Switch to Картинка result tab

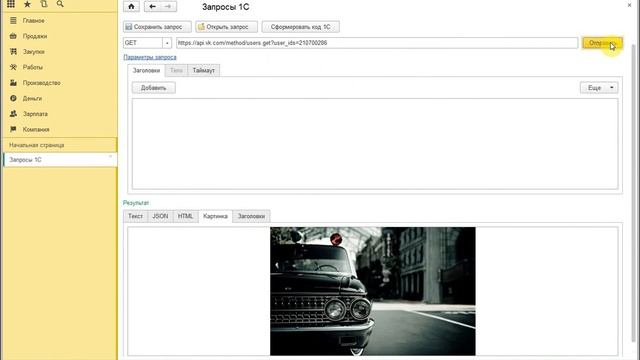tap(215, 216)
